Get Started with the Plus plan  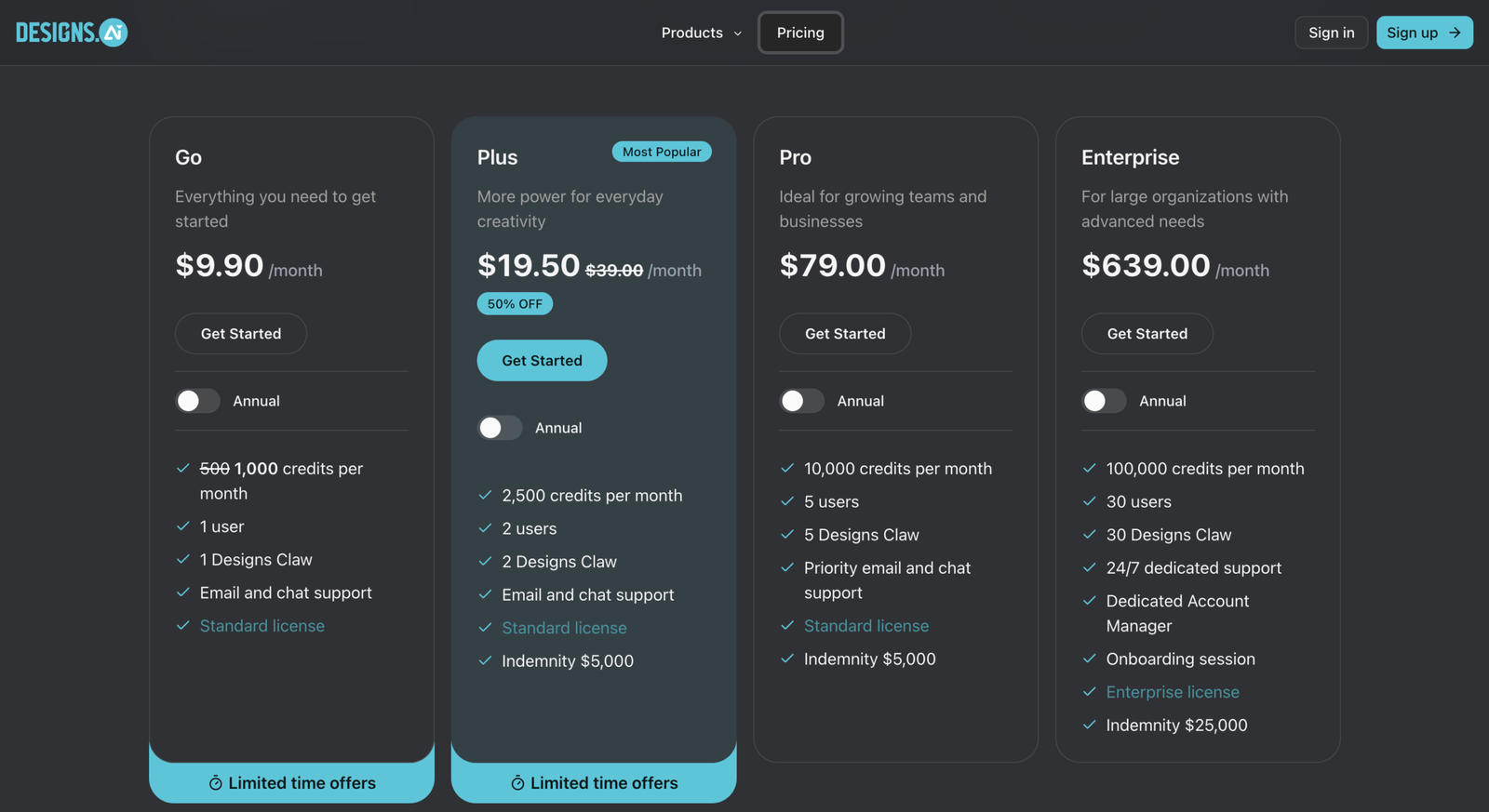point(543,361)
